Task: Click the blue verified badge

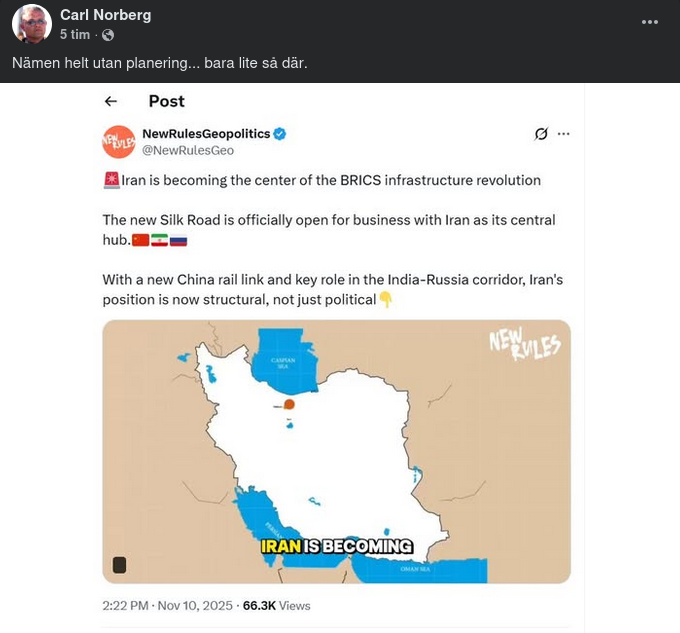Action: (x=280, y=134)
